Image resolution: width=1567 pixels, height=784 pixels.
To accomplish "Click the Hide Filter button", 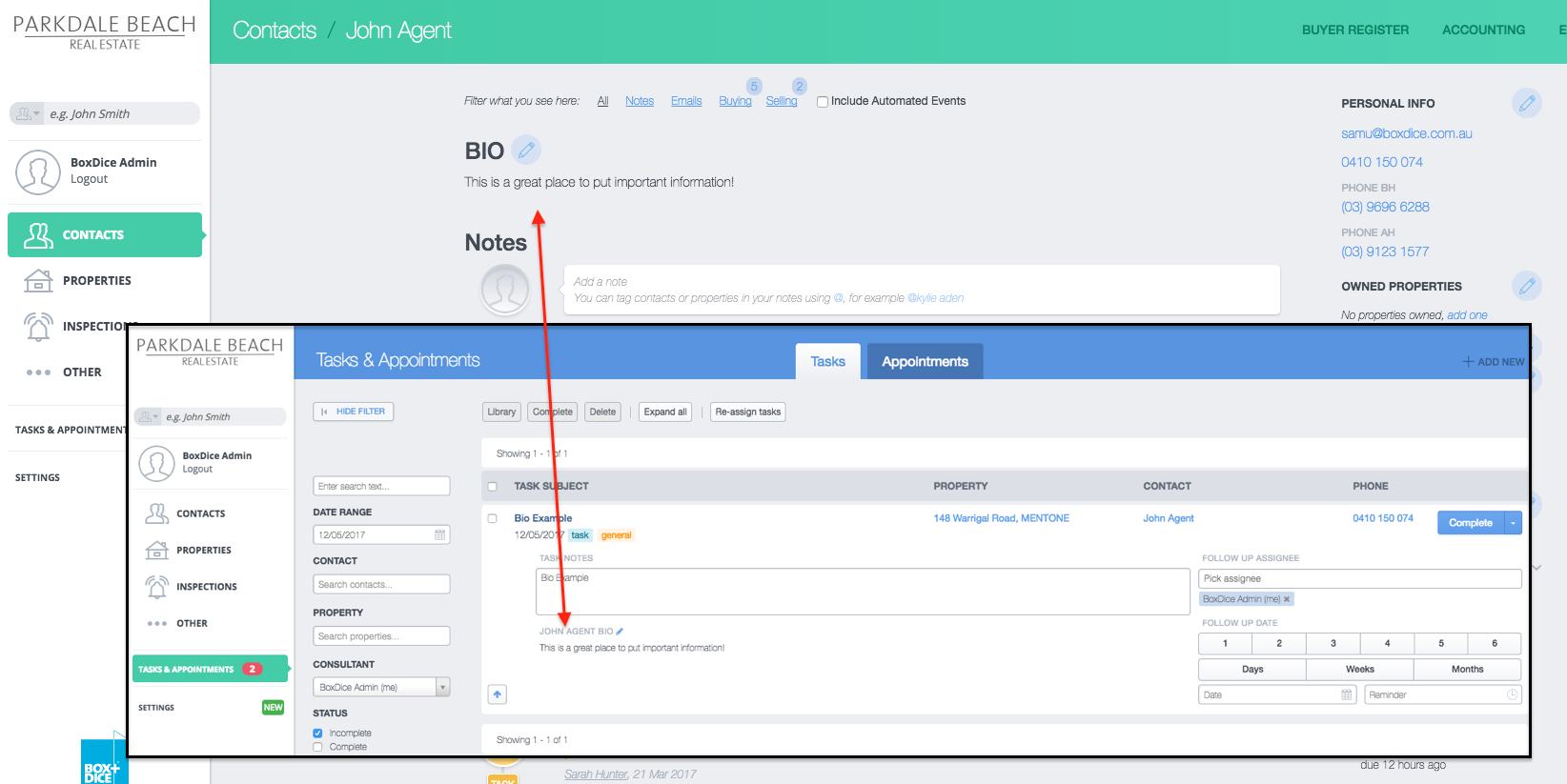I will click(x=354, y=412).
